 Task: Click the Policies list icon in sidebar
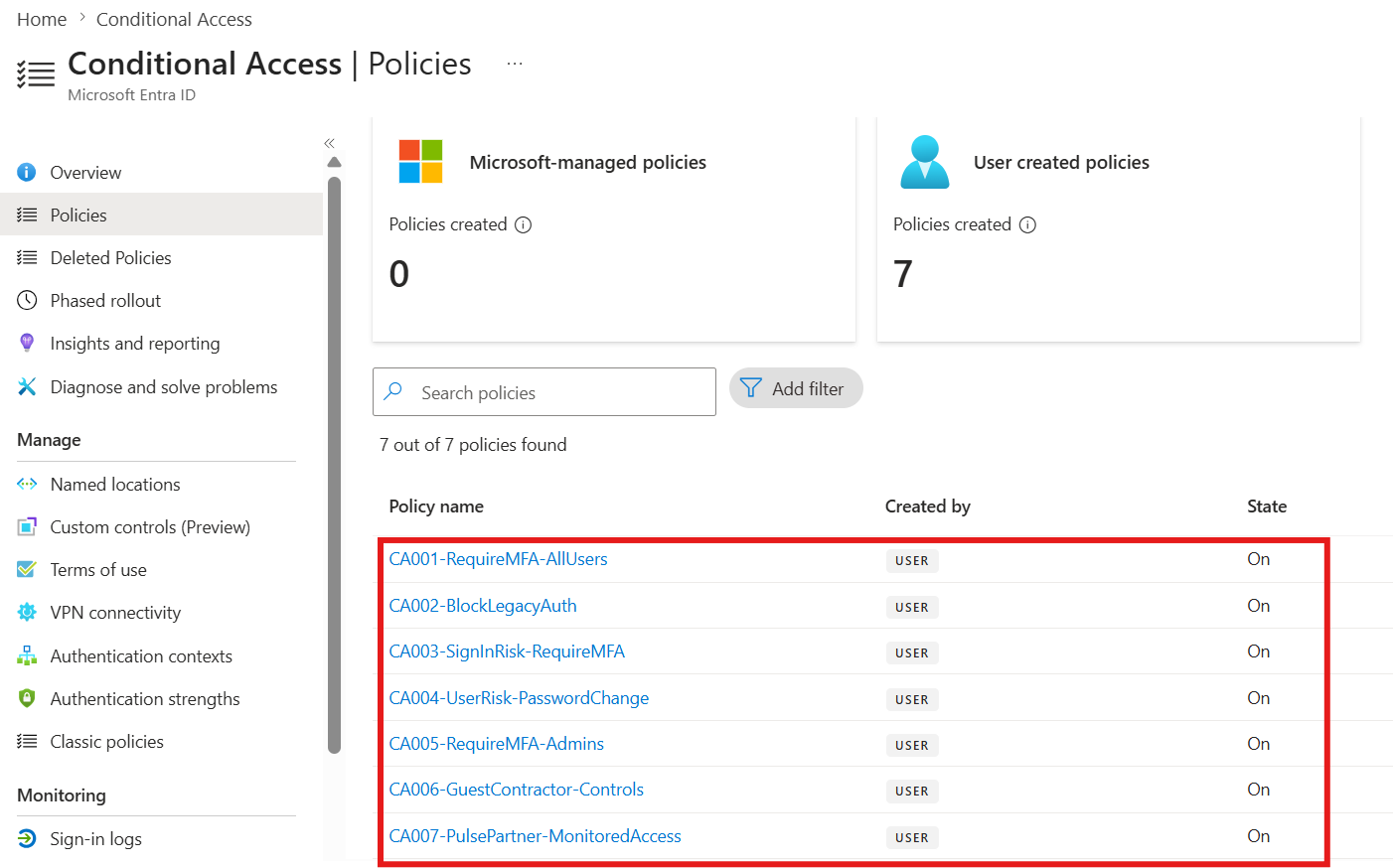(x=27, y=216)
